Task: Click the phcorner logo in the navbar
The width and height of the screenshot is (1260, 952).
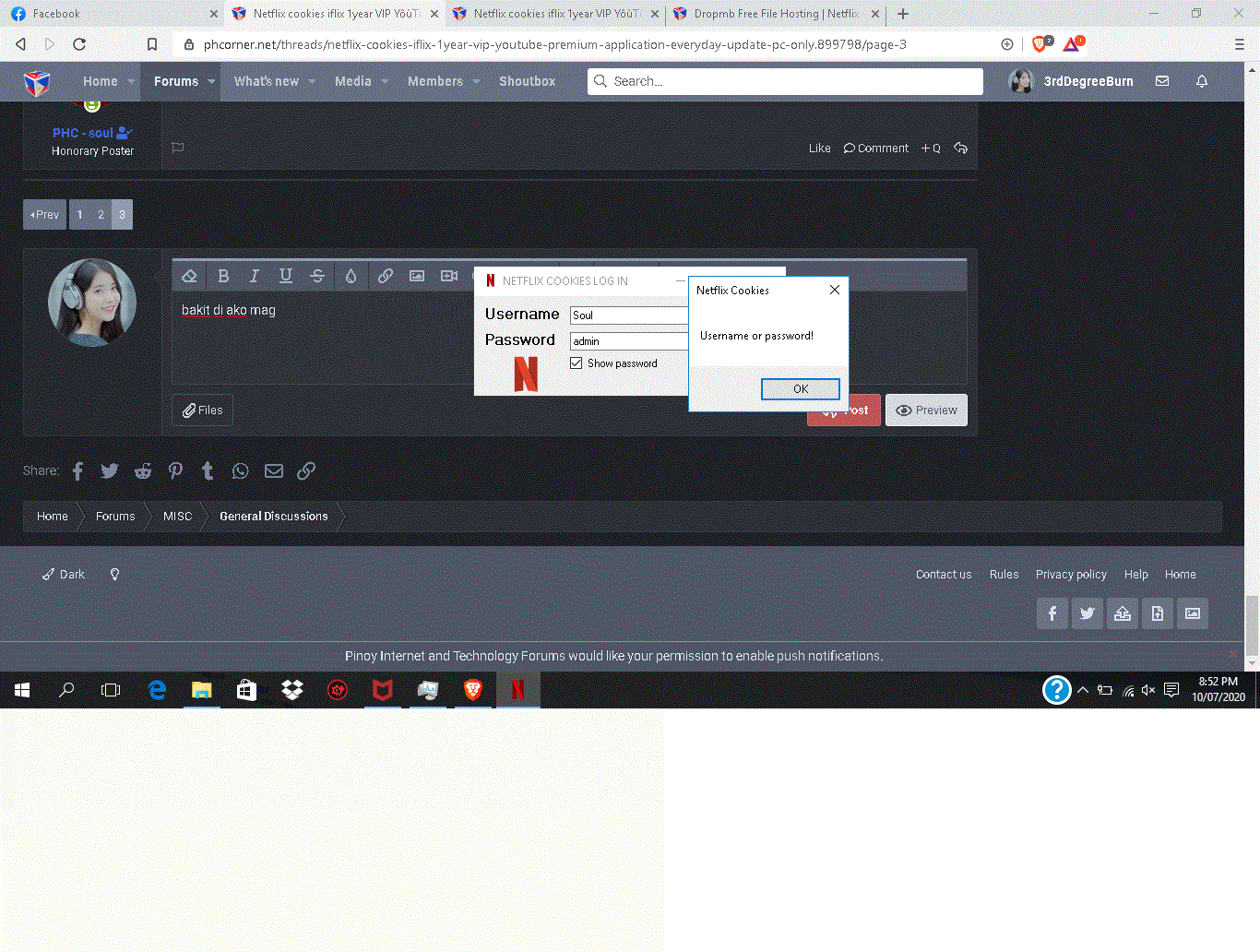Action: [37, 82]
